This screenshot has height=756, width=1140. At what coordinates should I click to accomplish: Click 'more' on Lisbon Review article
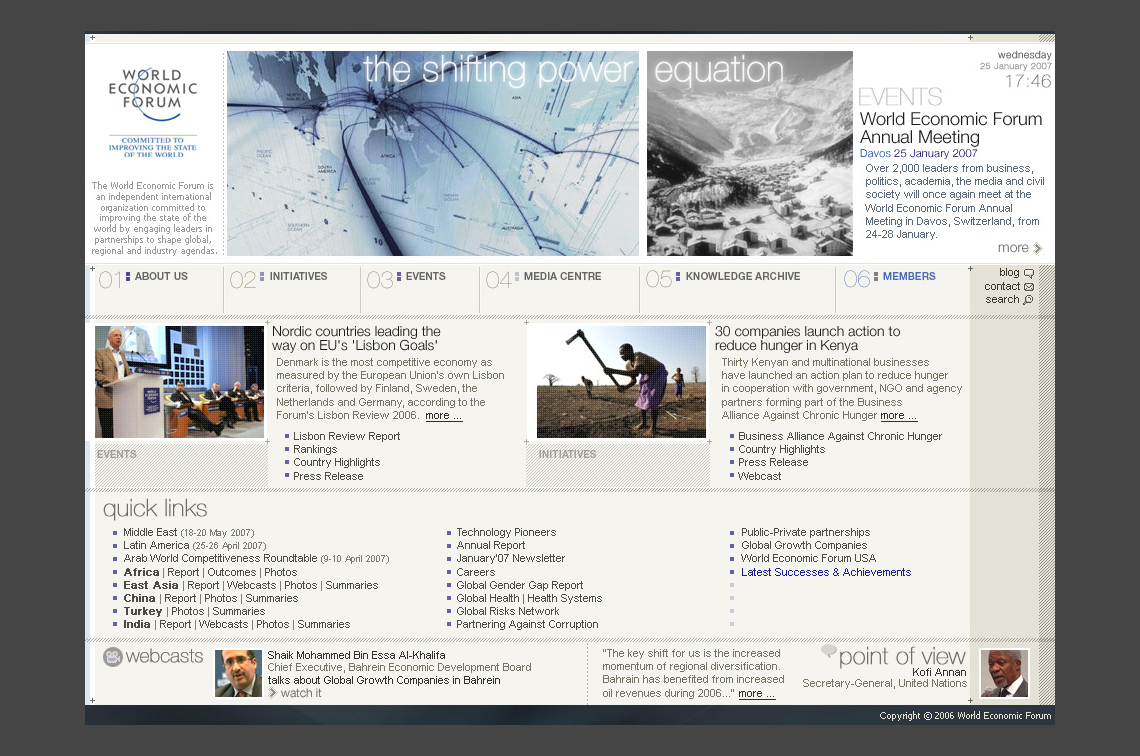(x=443, y=416)
